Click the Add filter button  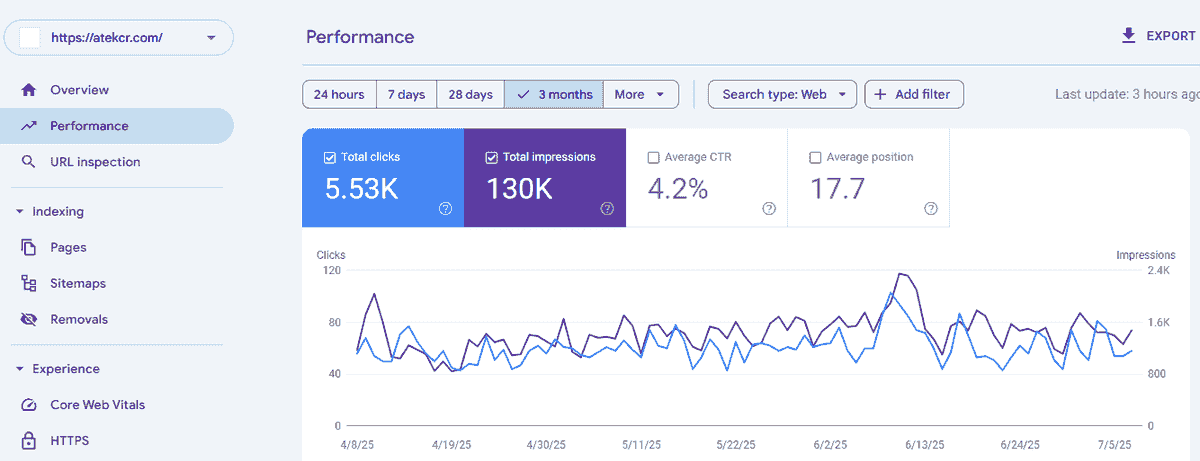click(914, 95)
